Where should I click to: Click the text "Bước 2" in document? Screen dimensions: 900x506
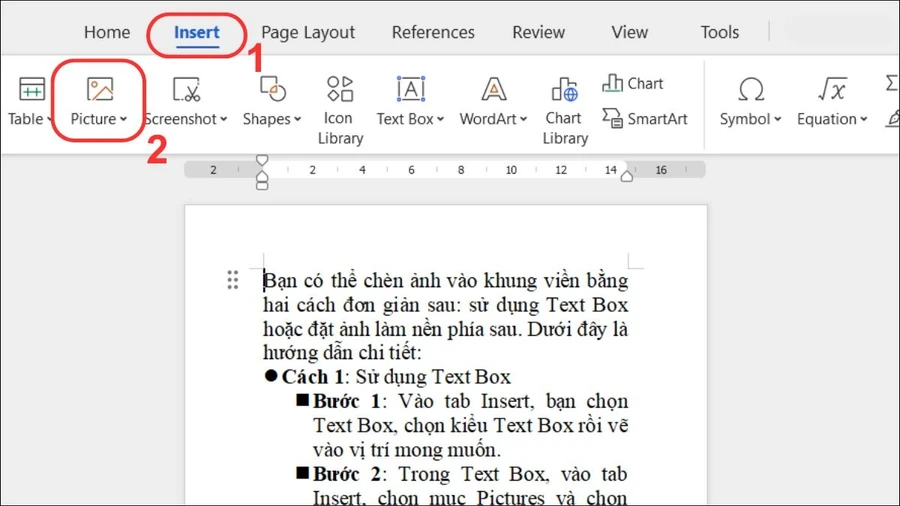point(346,474)
